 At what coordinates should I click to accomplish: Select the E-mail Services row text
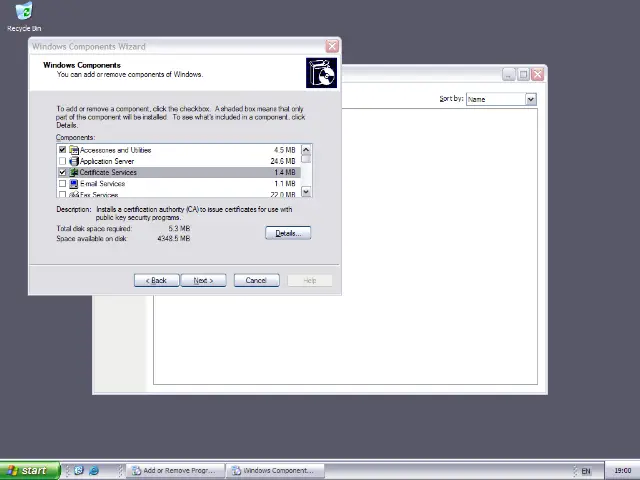[x=102, y=184]
